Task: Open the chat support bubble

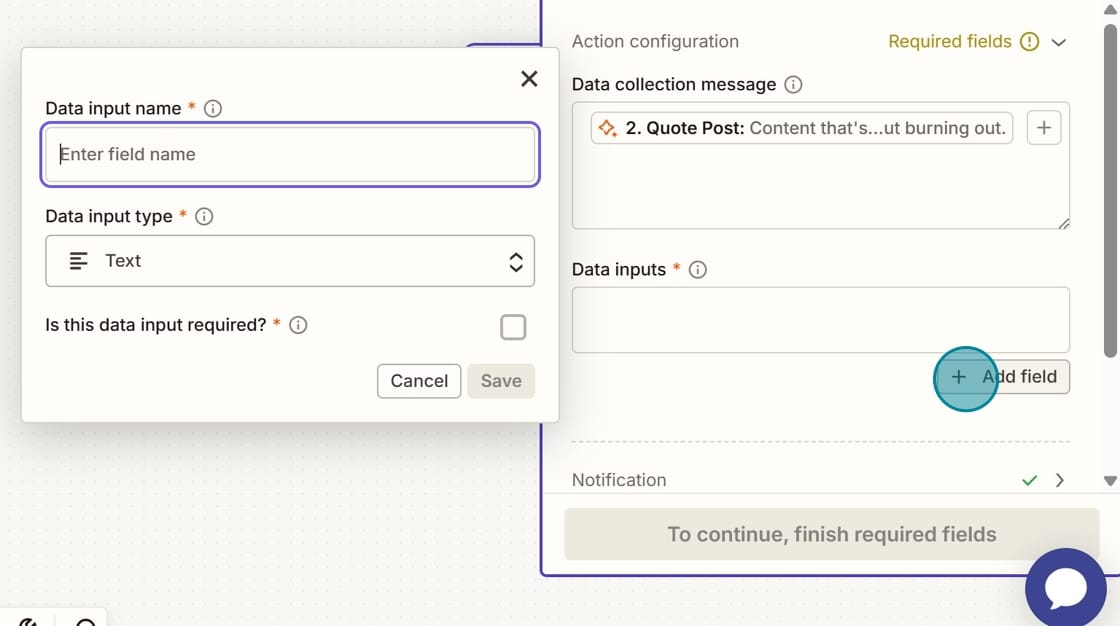Action: 1066,588
